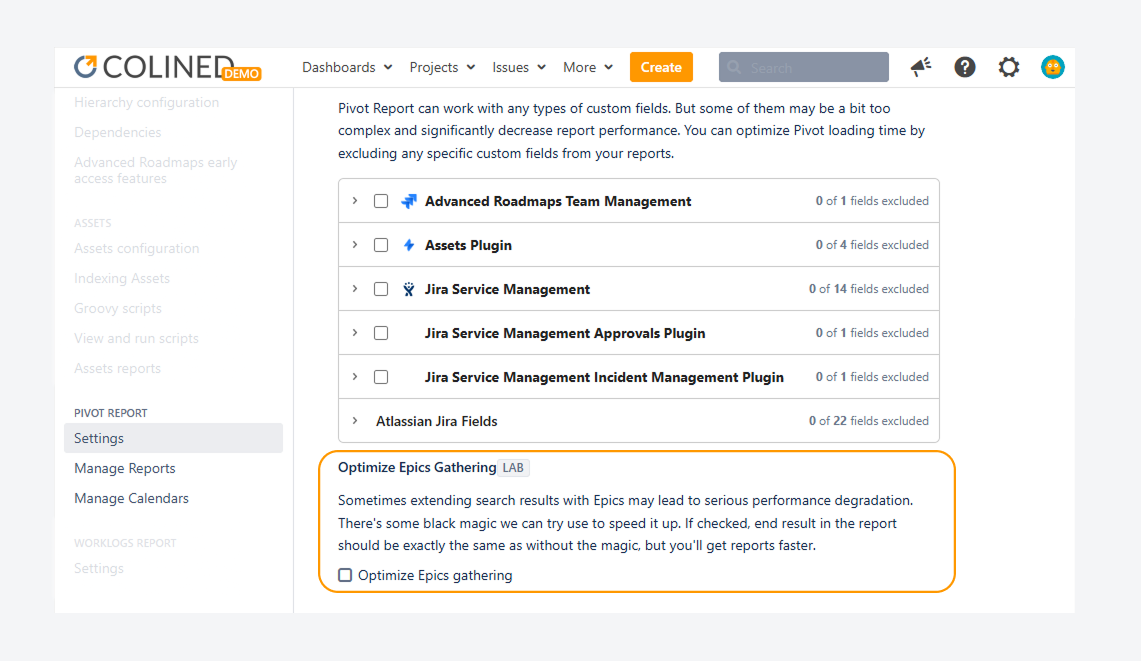
Task: Open Groovy scripts in sidebar
Action: (118, 308)
